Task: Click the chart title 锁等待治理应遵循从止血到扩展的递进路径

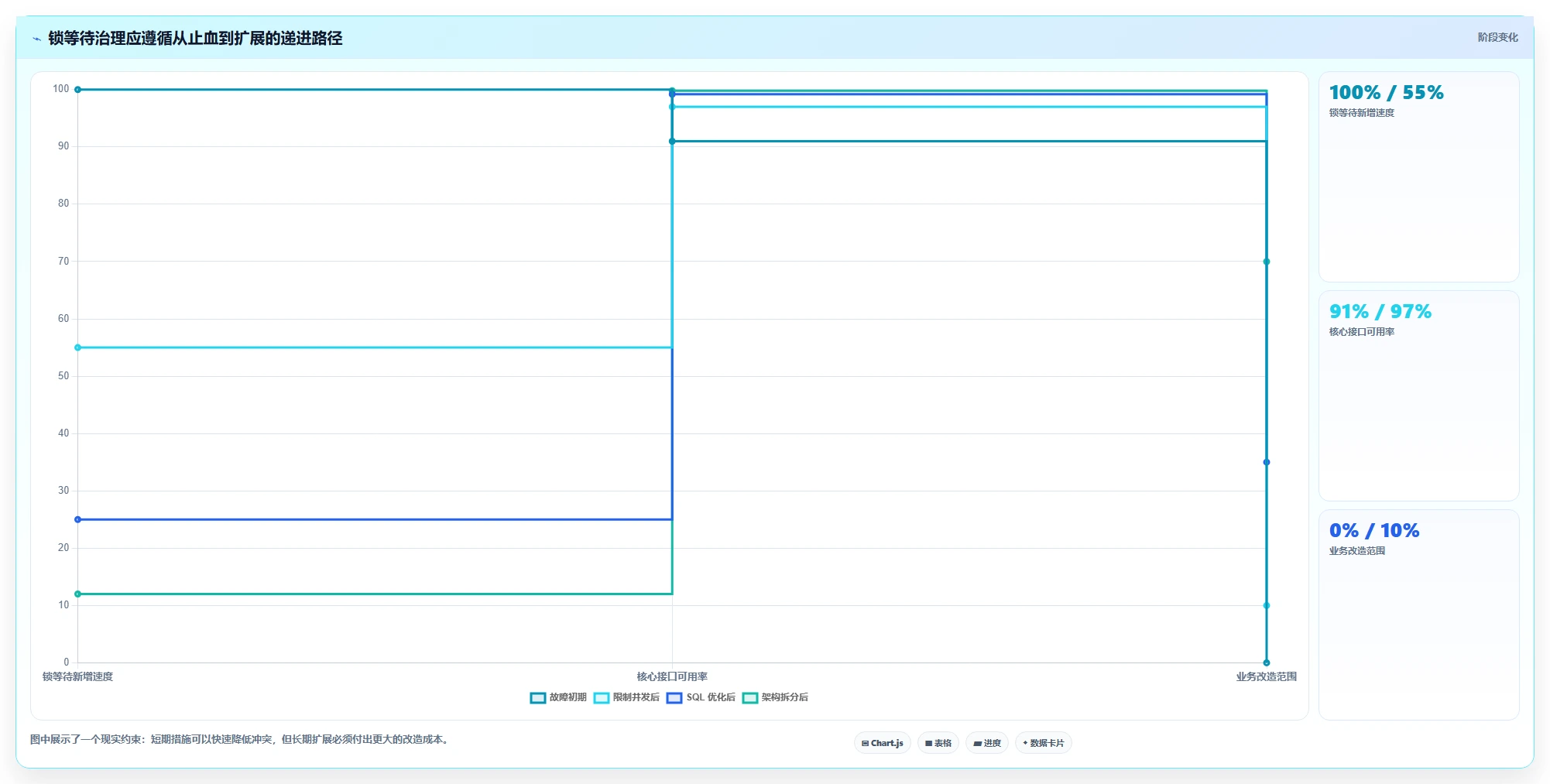Action: 195,38
